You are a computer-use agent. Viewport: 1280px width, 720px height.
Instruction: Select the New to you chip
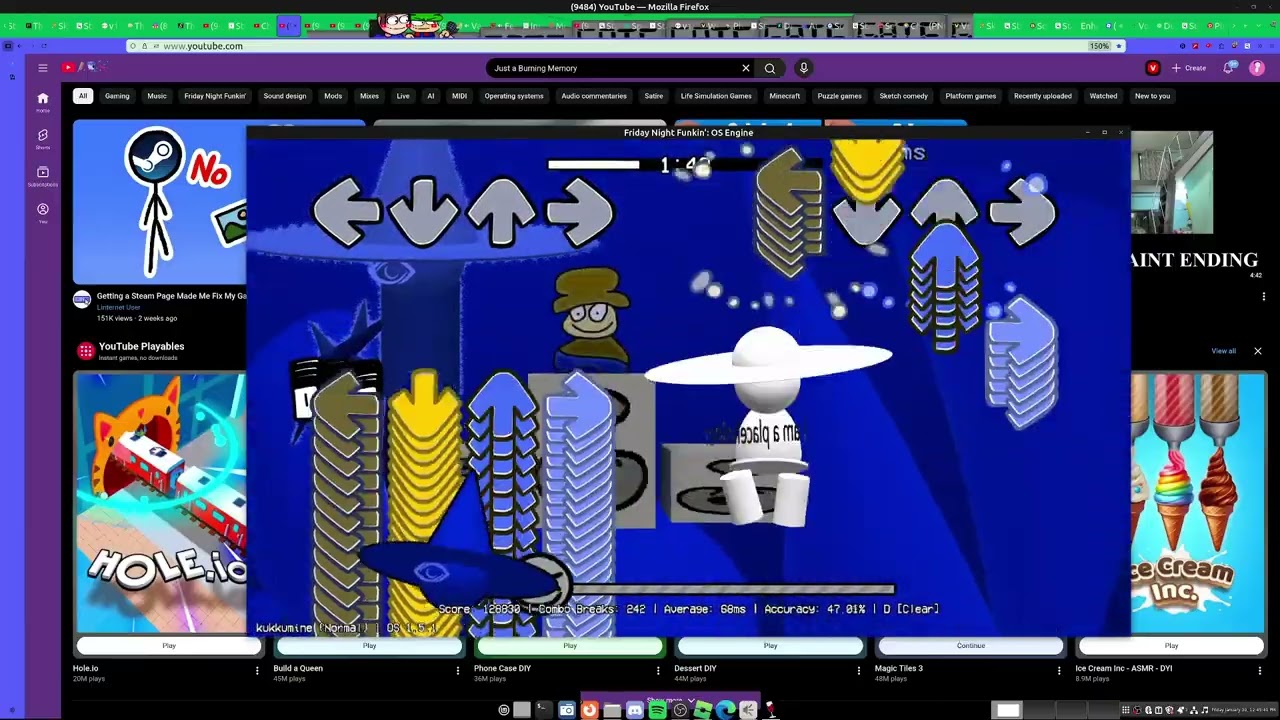point(1152,96)
